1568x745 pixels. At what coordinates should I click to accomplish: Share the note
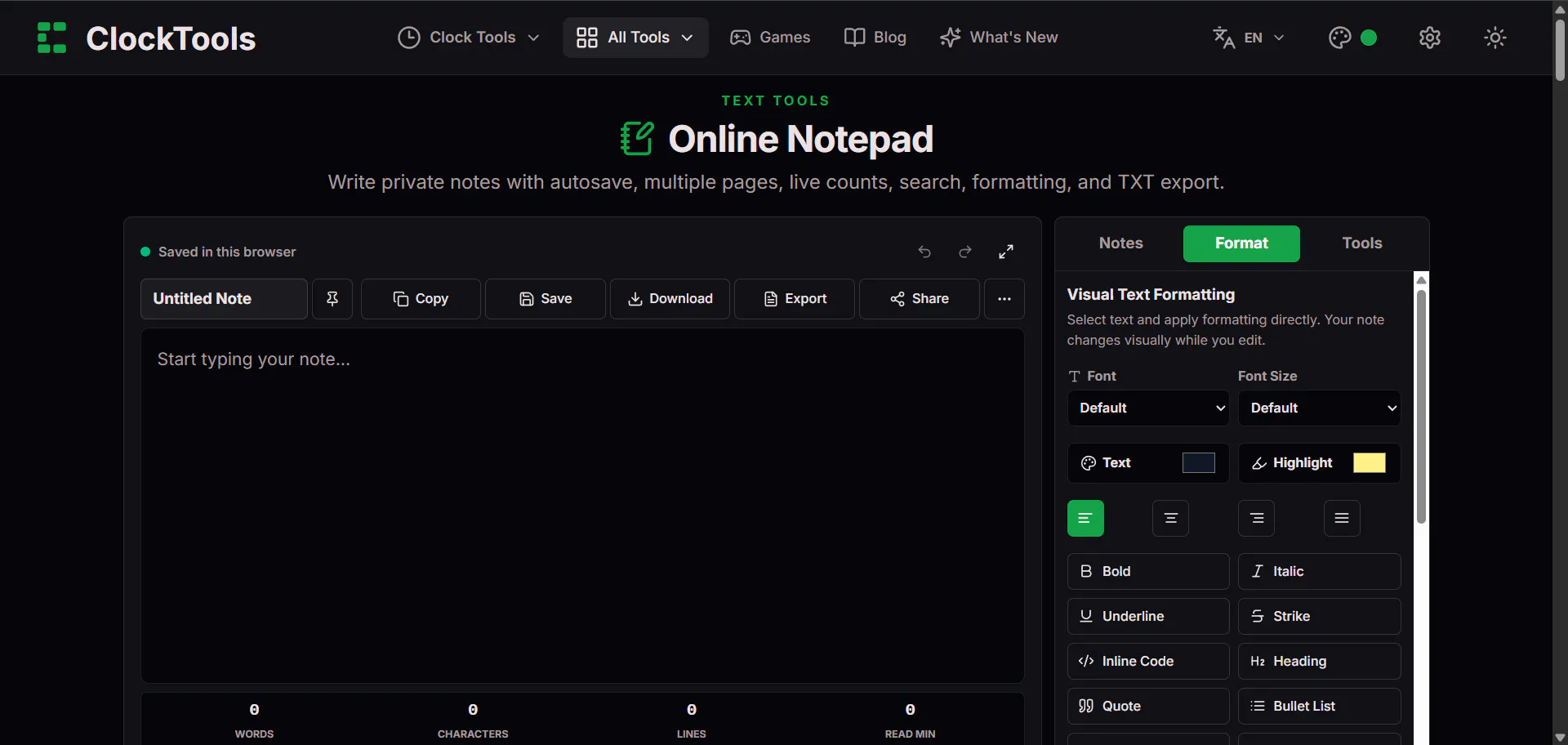[920, 299]
